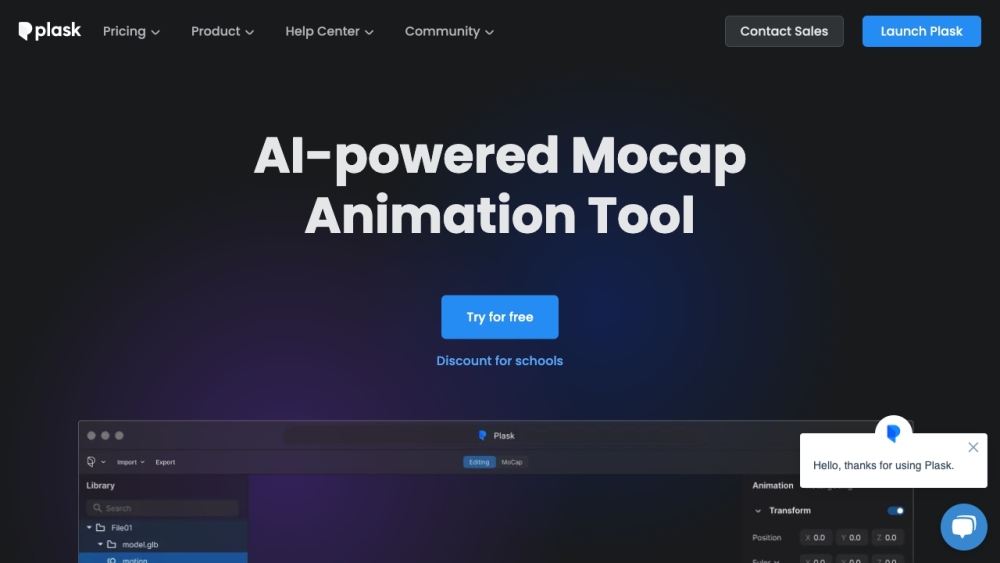Screen dimensions: 1000x563
Task: Expand the Product dropdown menu
Action: coord(222,31)
